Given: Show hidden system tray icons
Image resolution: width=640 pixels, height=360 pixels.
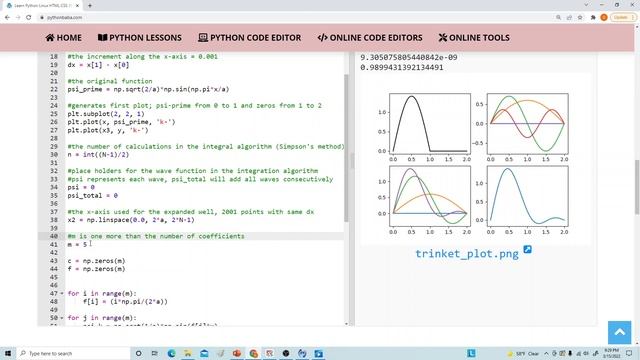Looking at the screenshot, I should point(547,353).
